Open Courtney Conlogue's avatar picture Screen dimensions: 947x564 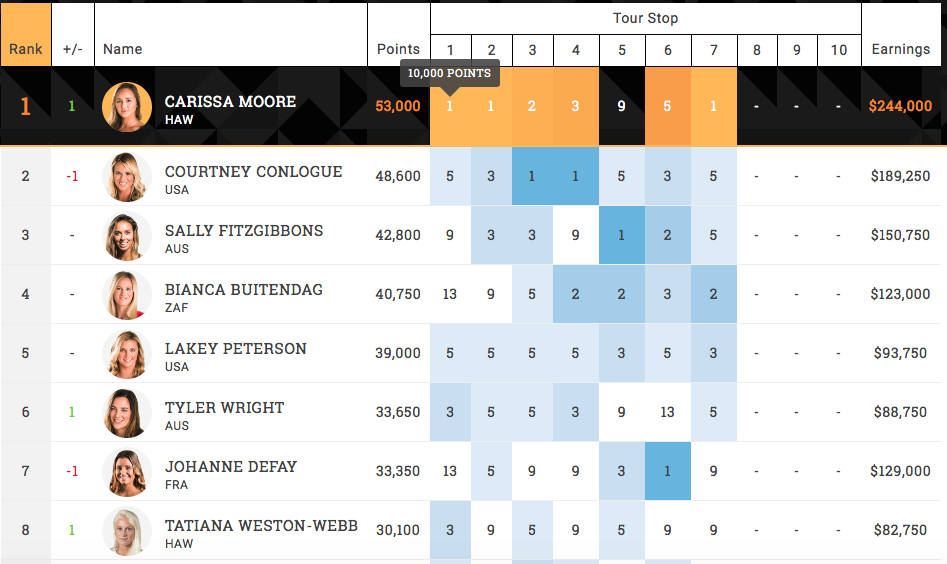click(x=127, y=177)
